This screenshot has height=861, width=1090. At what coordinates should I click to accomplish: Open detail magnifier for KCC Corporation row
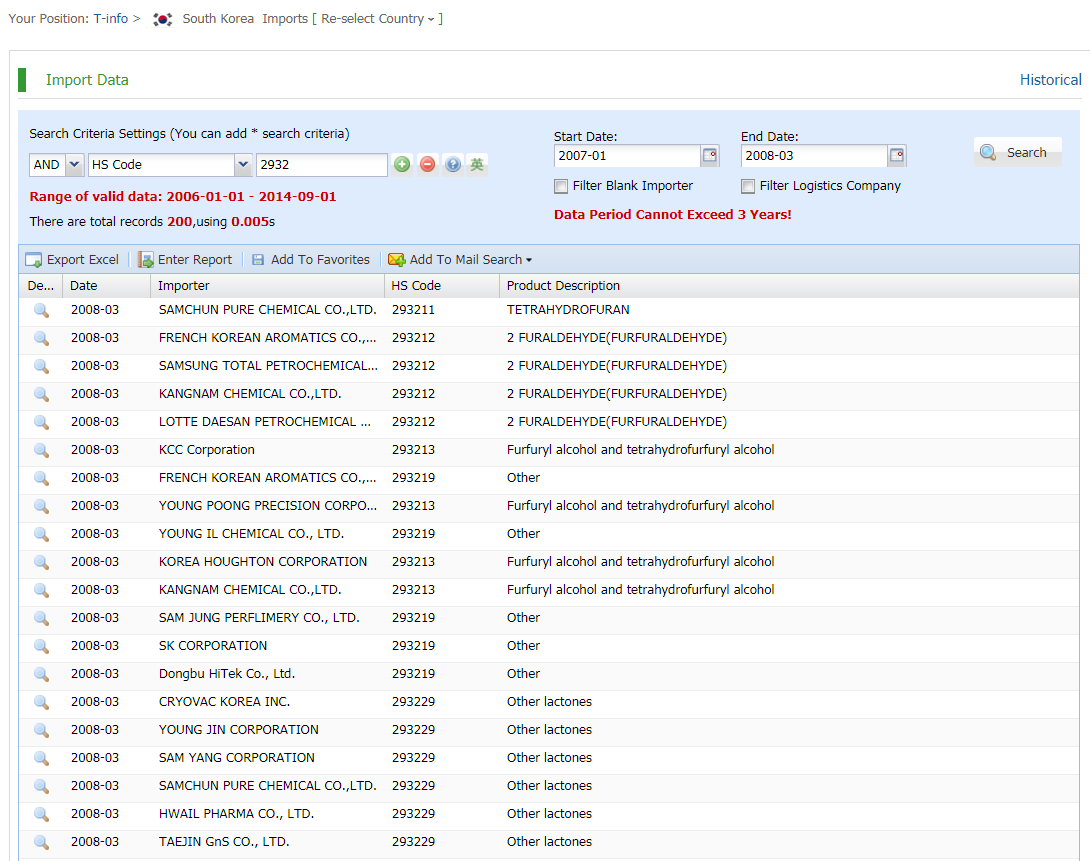pyautogui.click(x=41, y=450)
